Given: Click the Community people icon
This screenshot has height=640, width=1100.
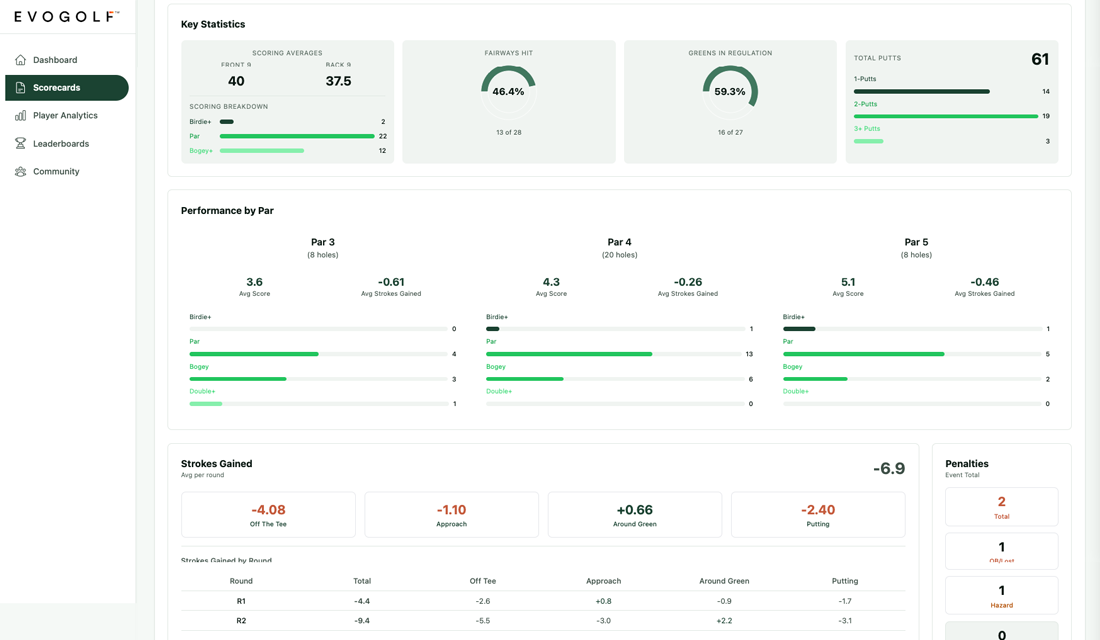Looking at the screenshot, I should tap(20, 171).
